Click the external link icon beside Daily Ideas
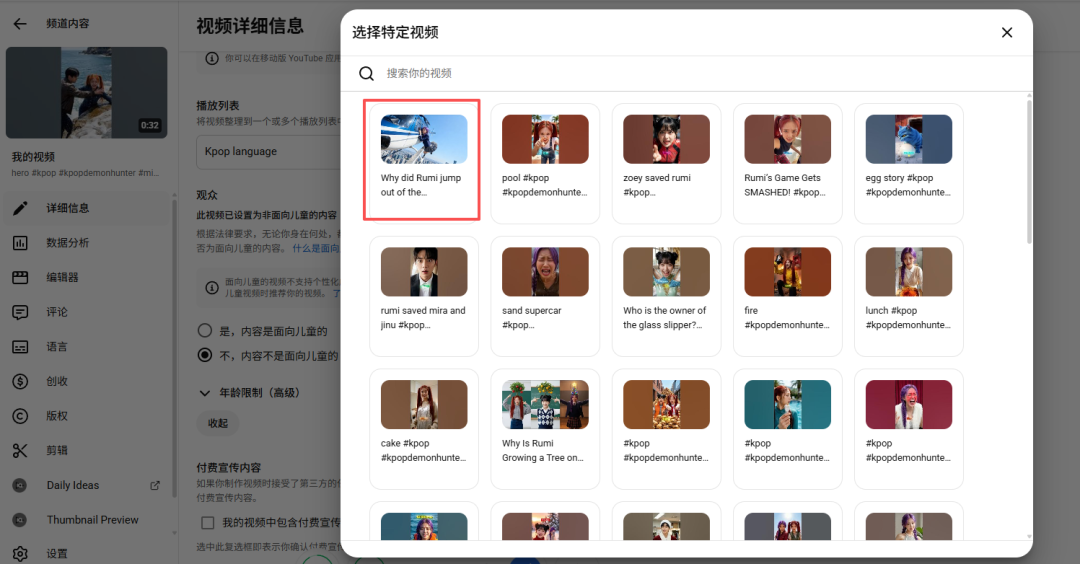This screenshot has width=1080, height=564. pos(155,485)
